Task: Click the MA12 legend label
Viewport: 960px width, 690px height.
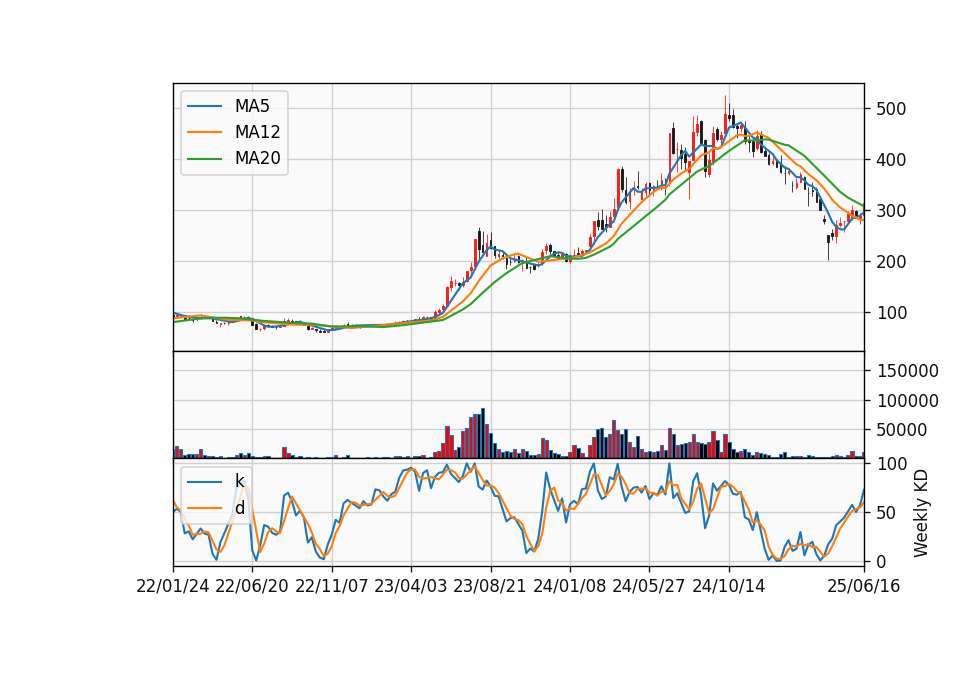Action: 257,132
